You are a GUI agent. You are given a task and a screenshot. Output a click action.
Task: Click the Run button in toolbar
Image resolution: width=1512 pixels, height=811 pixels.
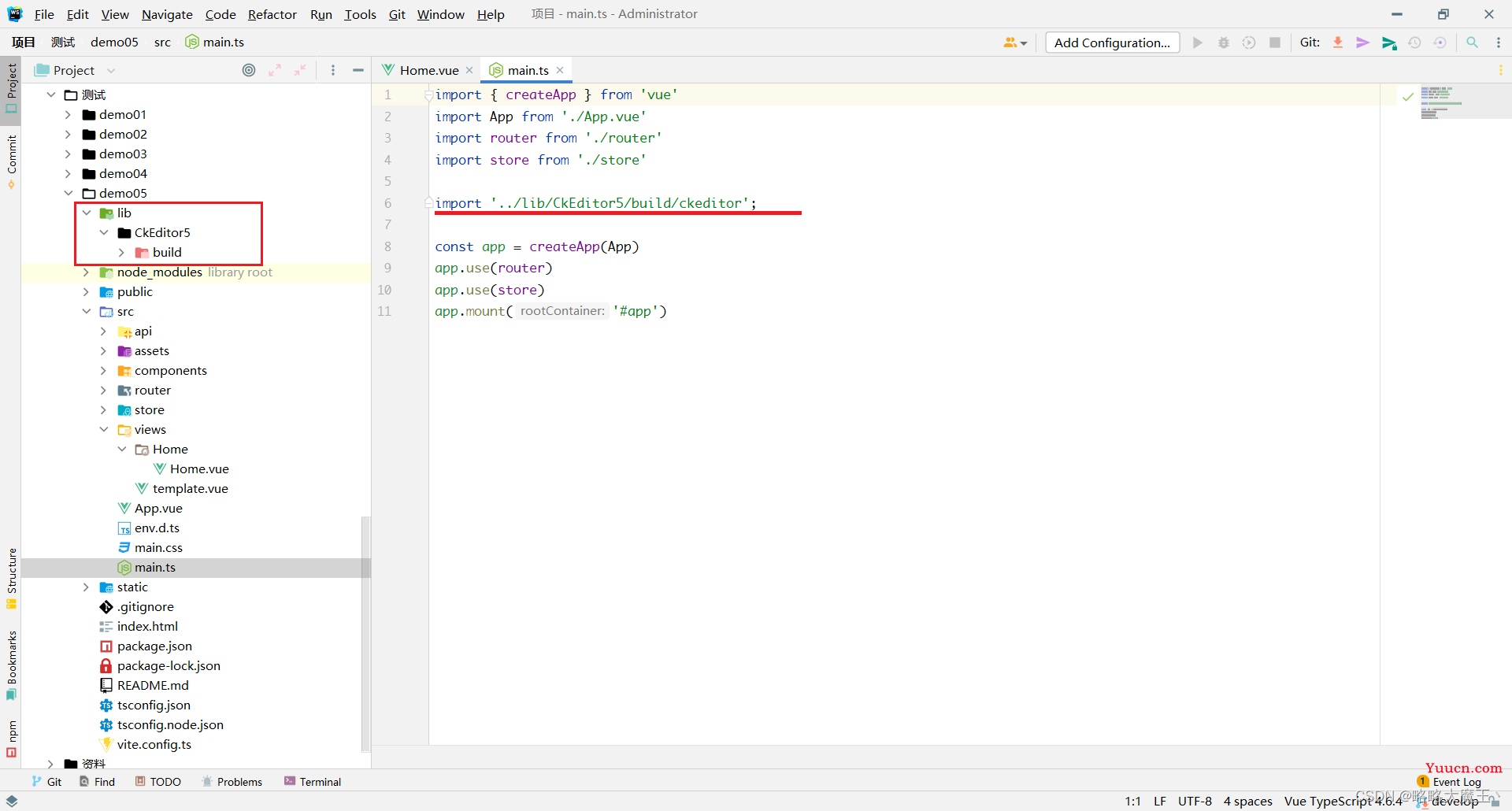[x=1198, y=43]
